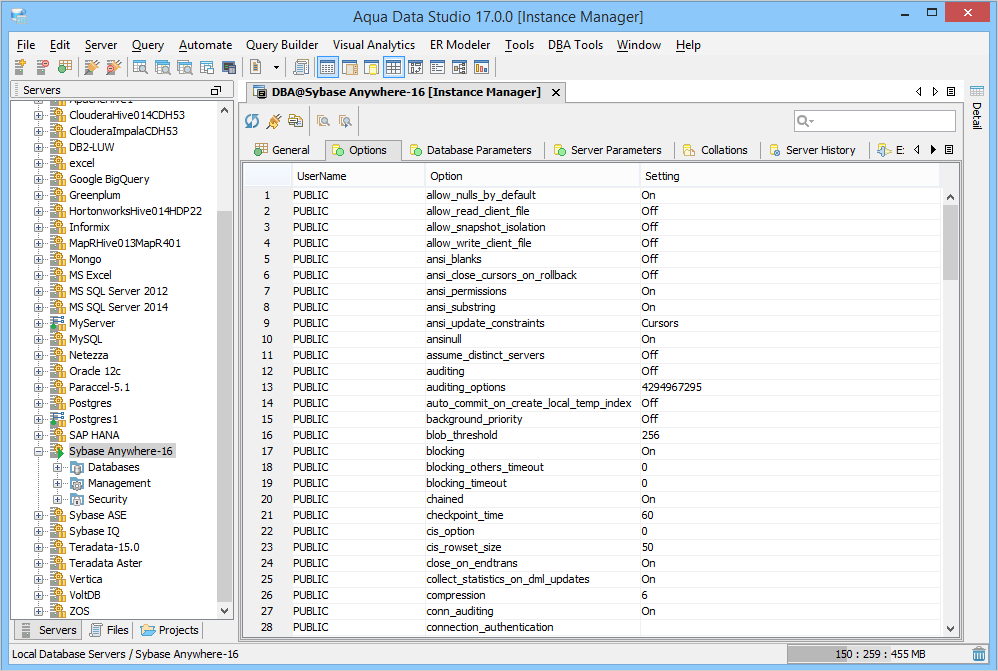Click the first magnifier find icon in Instance Manager

point(323,121)
